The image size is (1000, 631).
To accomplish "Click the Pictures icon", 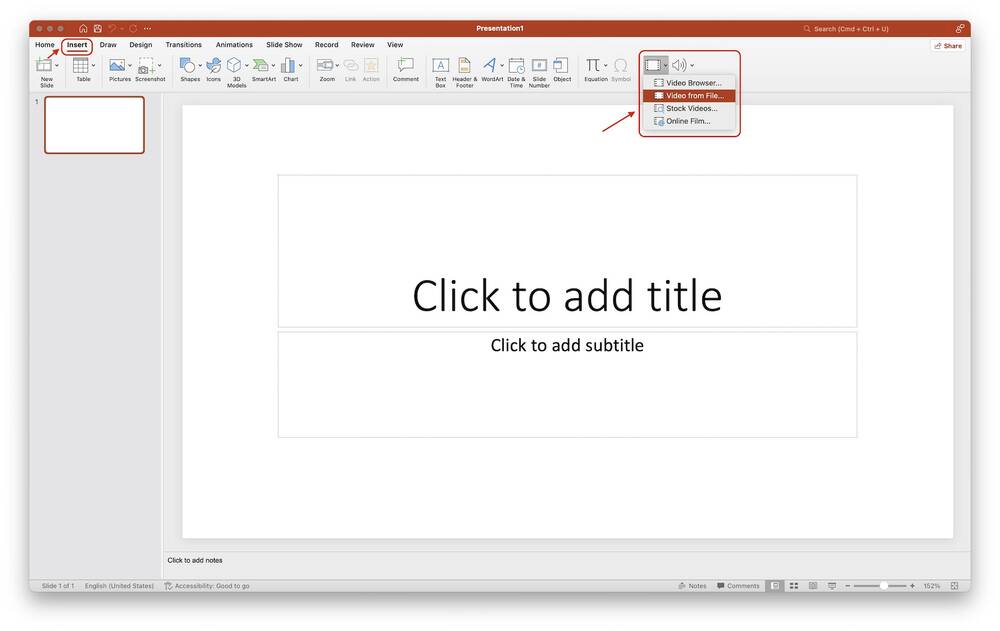I will pos(117,65).
